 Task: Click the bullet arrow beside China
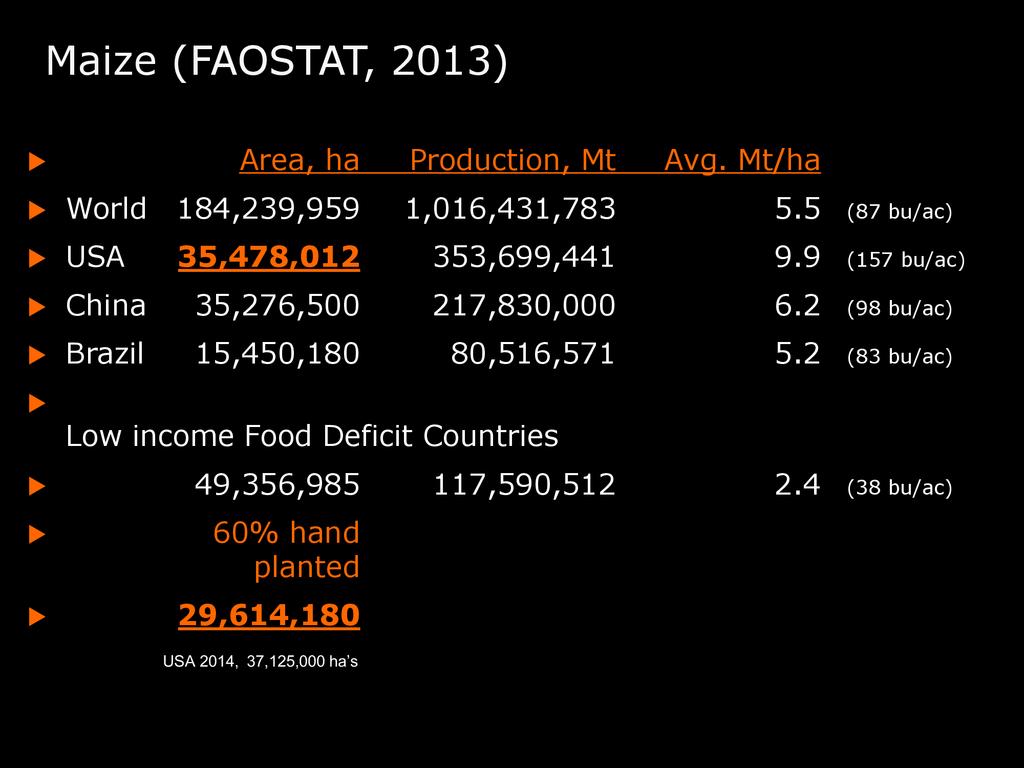pyautogui.click(x=37, y=307)
